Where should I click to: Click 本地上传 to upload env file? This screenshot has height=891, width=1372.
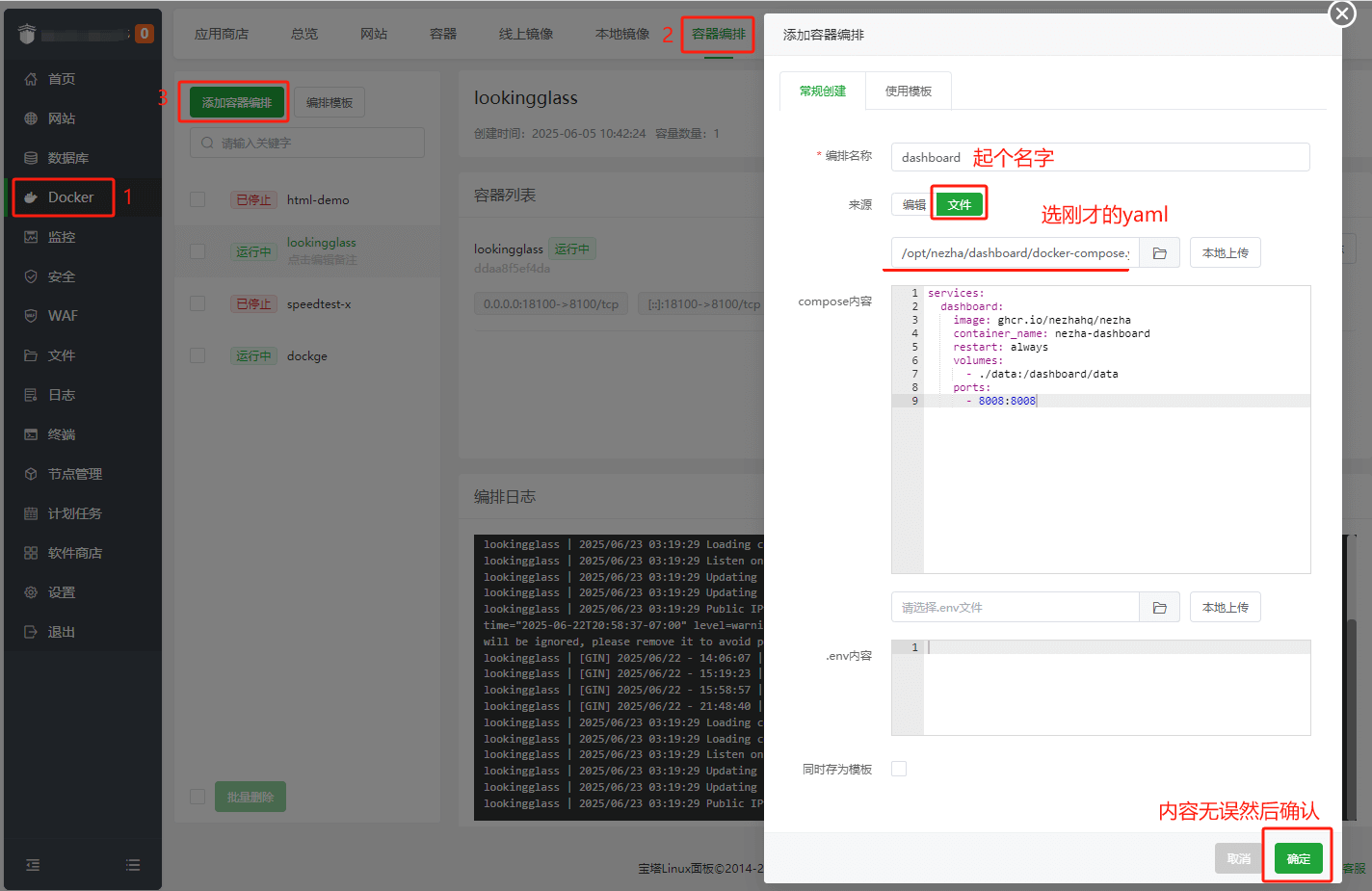pyautogui.click(x=1225, y=607)
